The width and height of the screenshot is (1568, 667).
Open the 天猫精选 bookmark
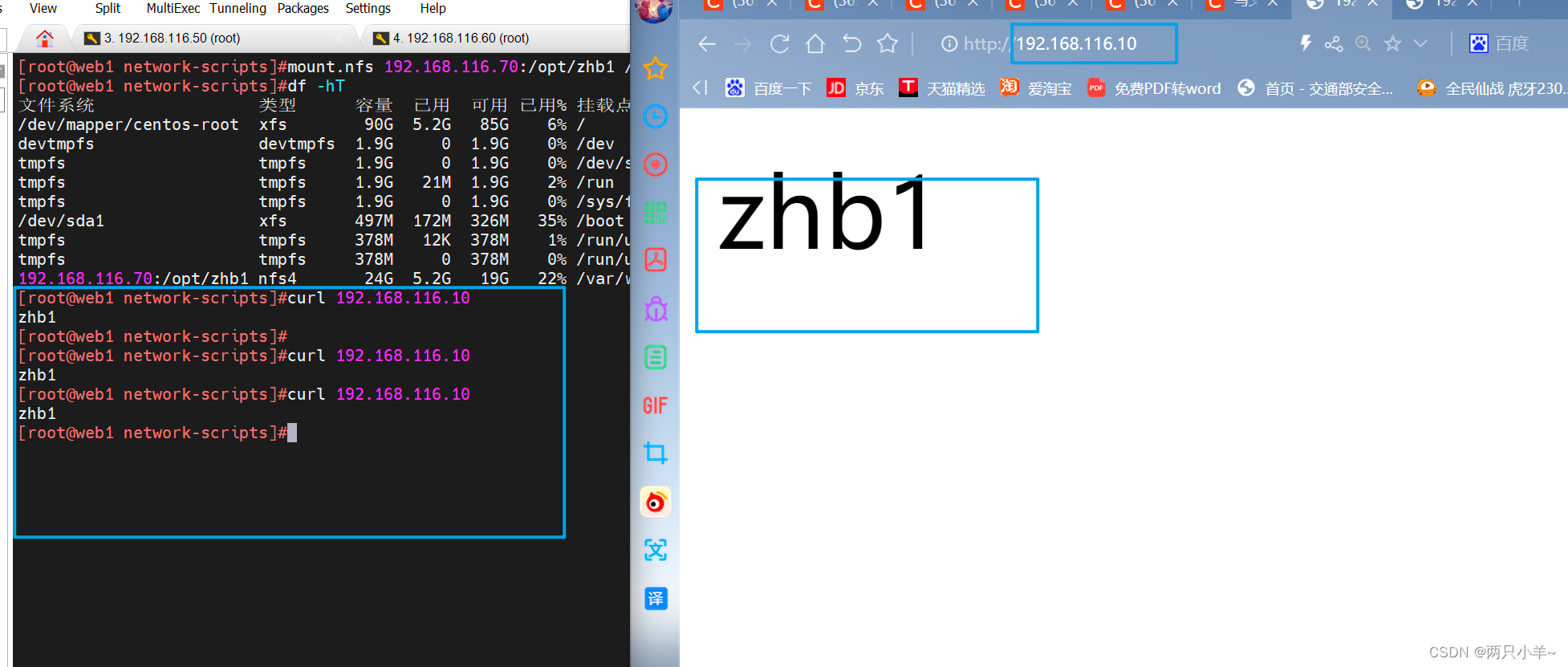942,88
